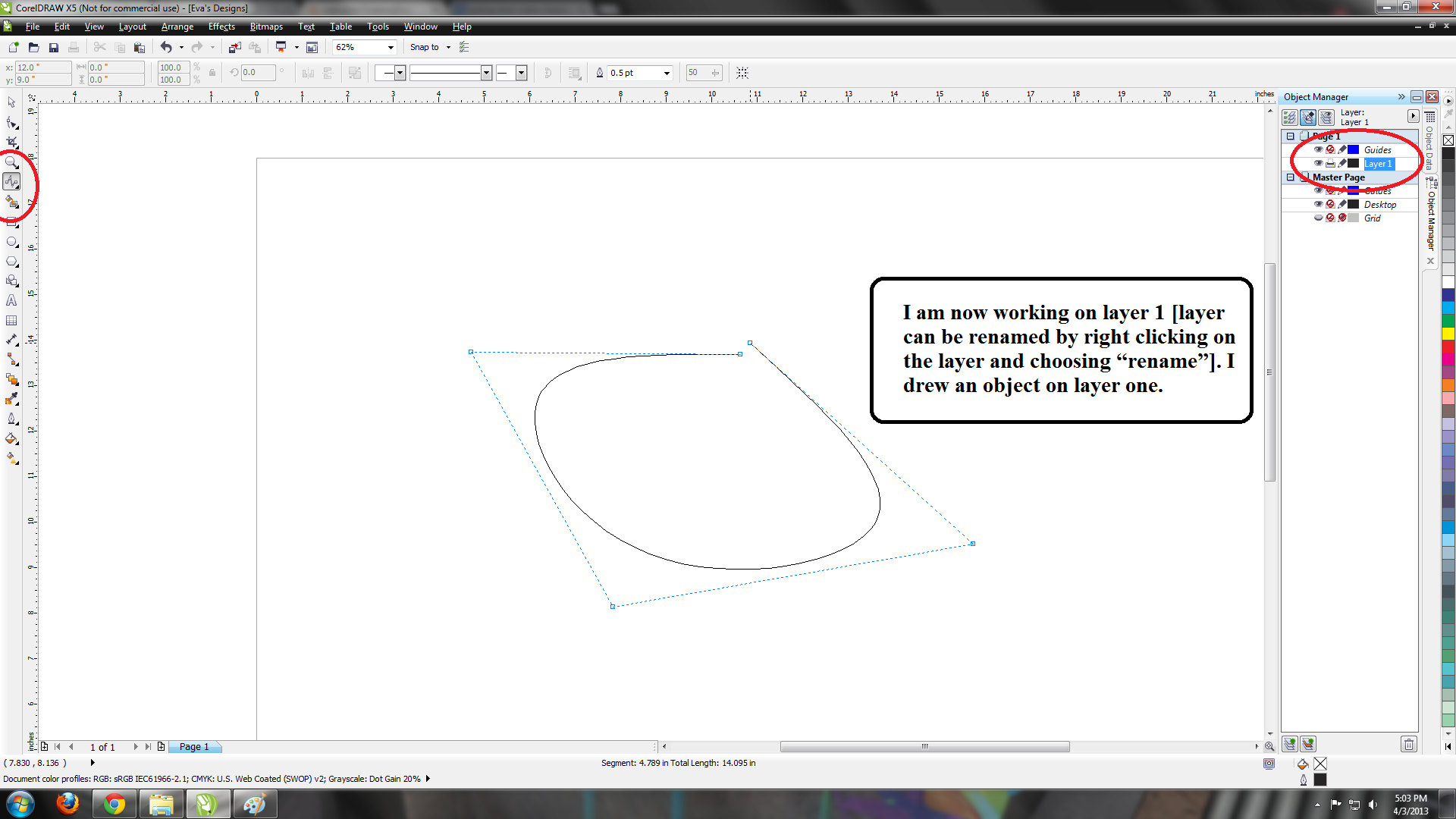
Task: Select the Shape tool in the toolbox
Action: click(11, 124)
